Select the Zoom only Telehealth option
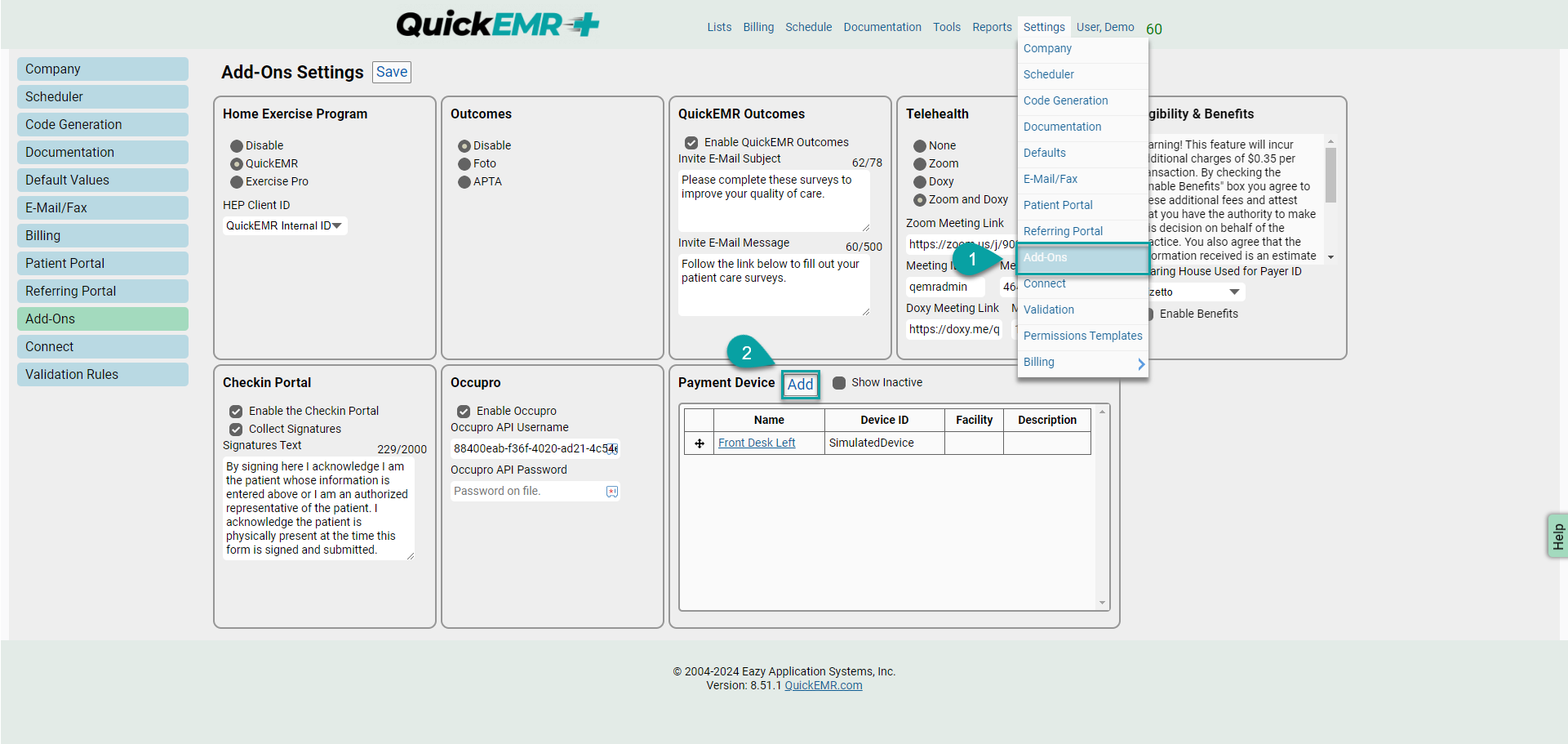 920,164
